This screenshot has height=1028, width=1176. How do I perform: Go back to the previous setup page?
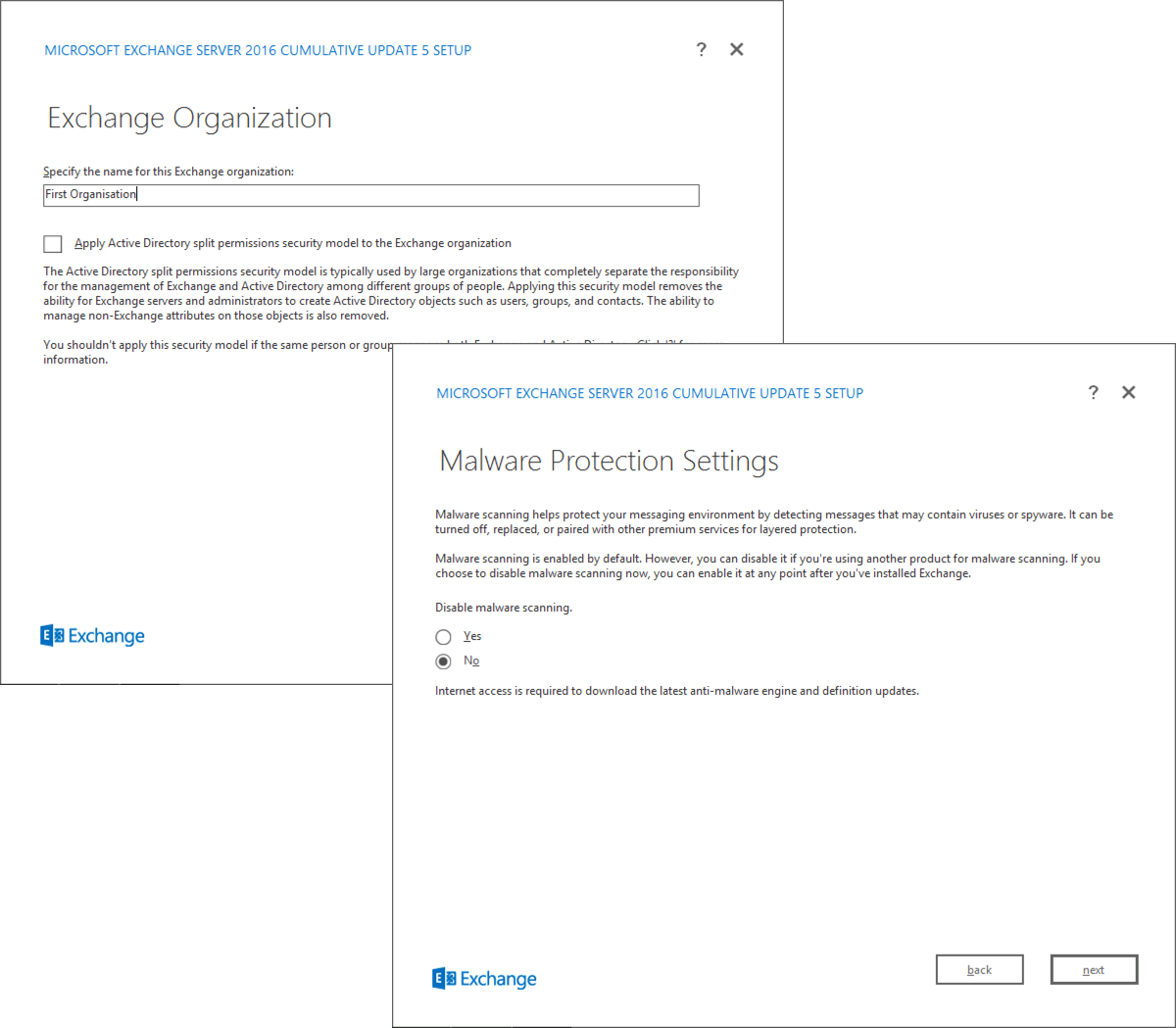980,970
